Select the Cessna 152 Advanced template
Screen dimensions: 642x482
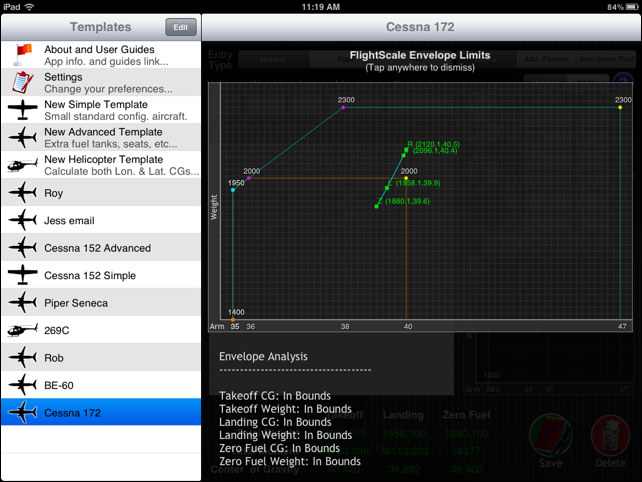coord(100,248)
